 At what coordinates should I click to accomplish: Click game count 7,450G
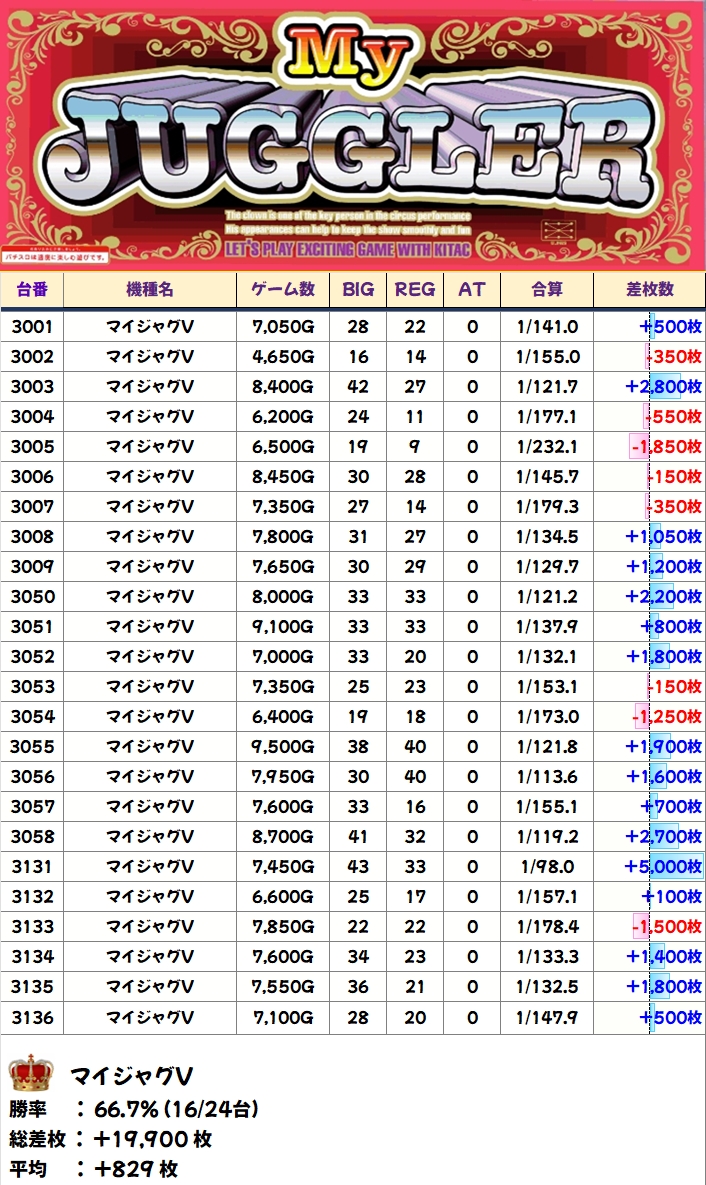click(283, 867)
